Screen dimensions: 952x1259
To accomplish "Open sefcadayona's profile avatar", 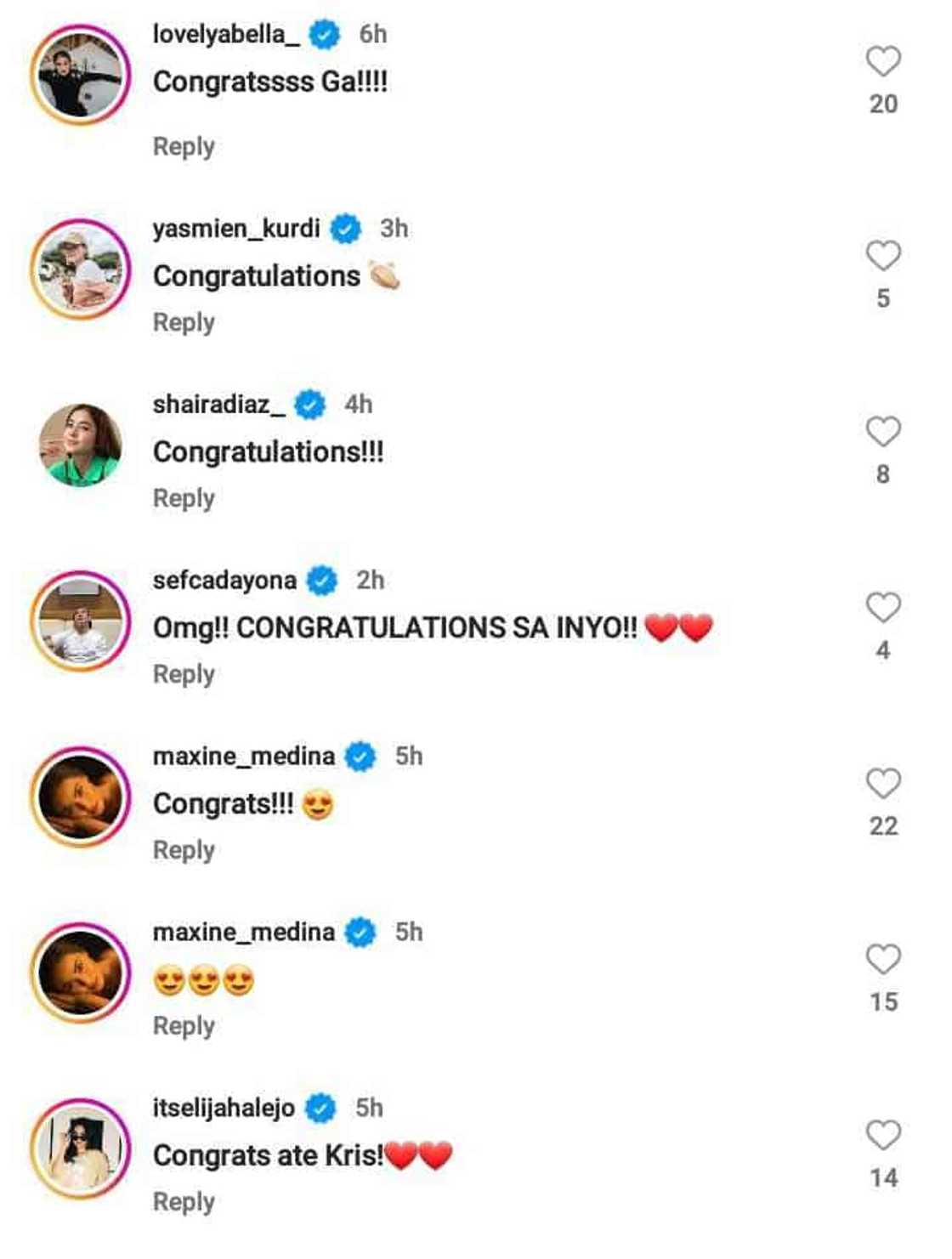I will pyautogui.click(x=81, y=621).
